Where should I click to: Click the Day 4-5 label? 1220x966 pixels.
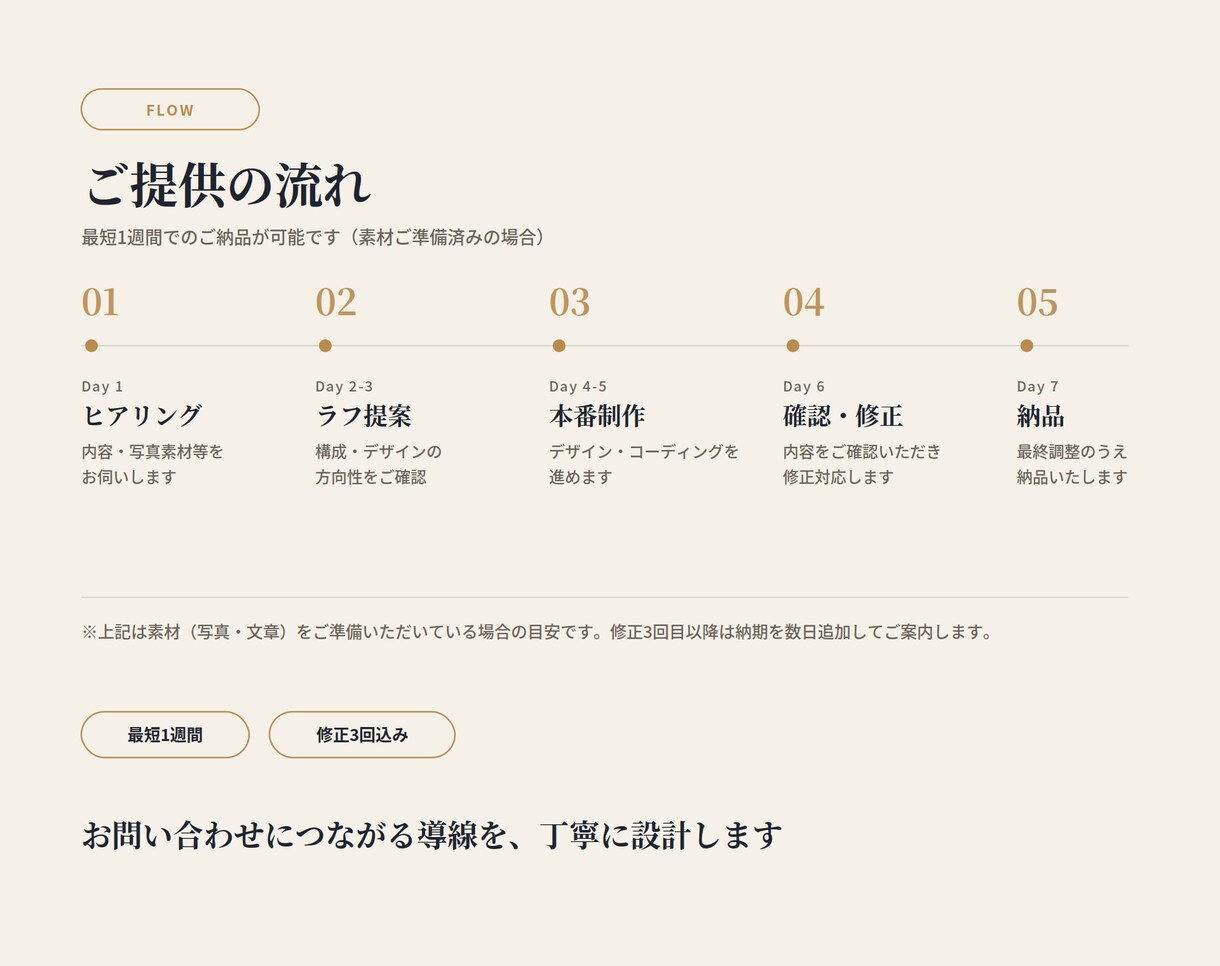(x=578, y=386)
